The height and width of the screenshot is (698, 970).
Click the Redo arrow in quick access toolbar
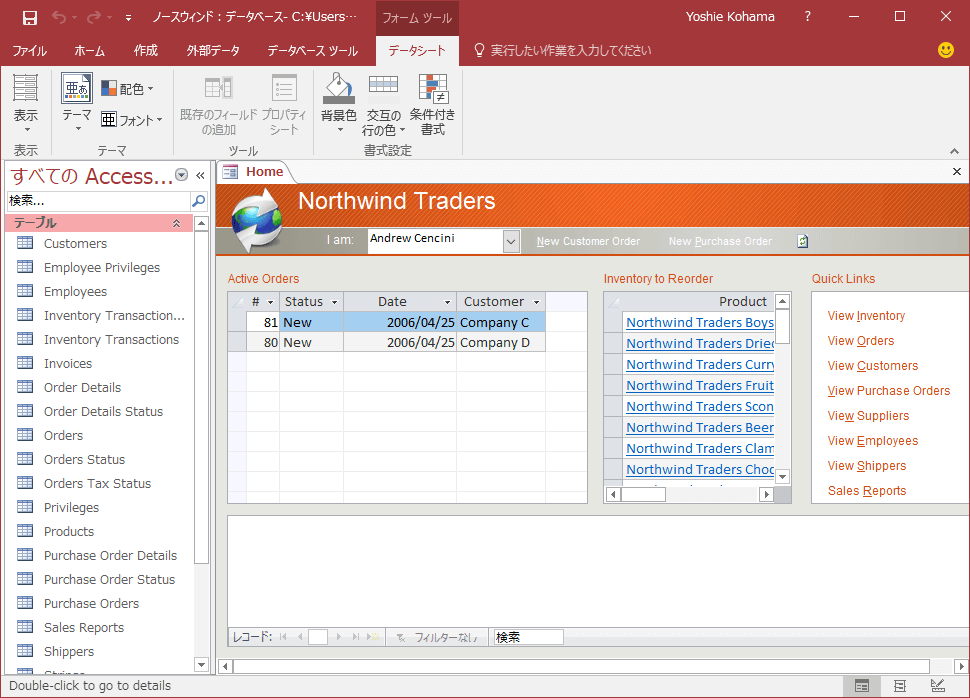pyautogui.click(x=94, y=17)
